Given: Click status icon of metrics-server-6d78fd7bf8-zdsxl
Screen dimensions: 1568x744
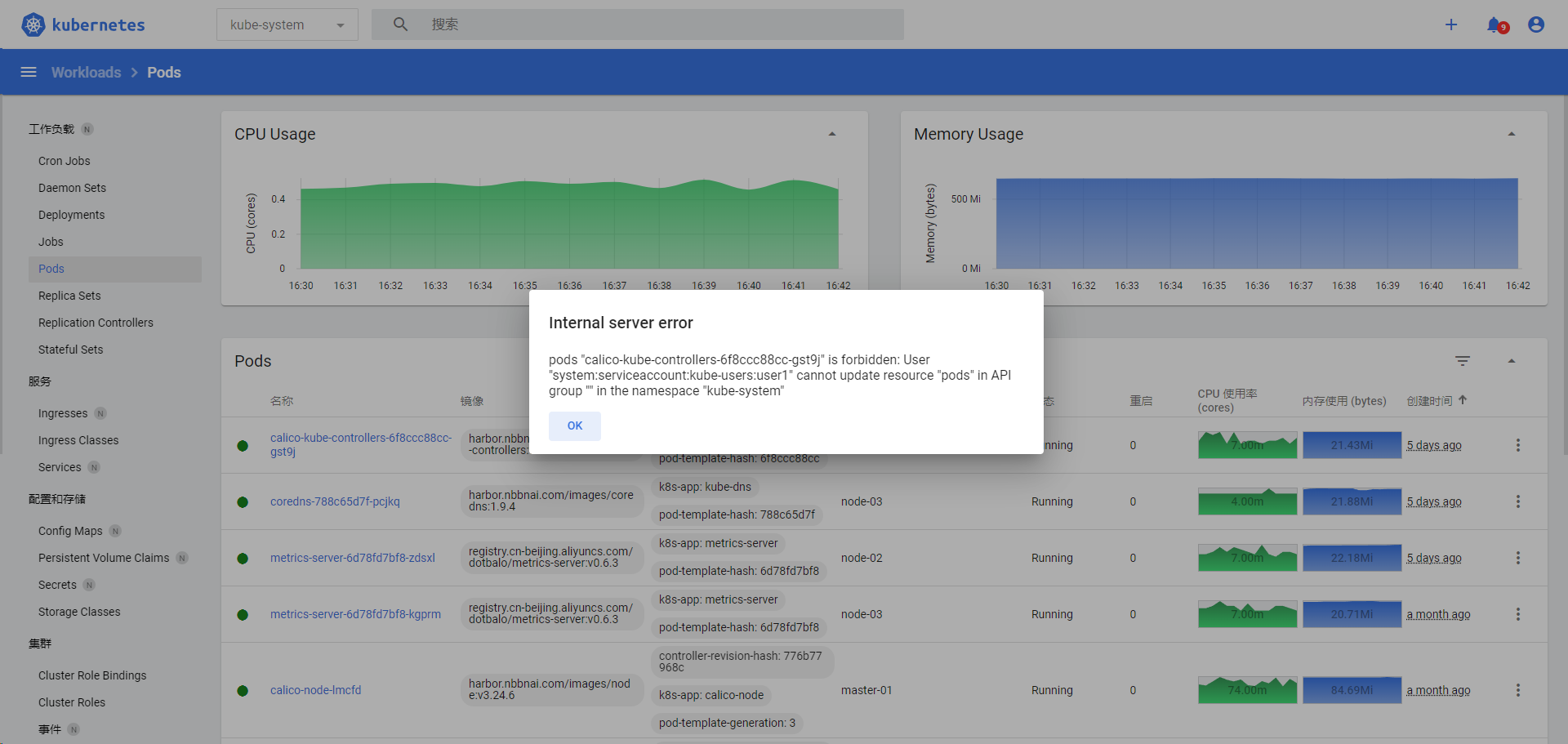Looking at the screenshot, I should [x=243, y=559].
